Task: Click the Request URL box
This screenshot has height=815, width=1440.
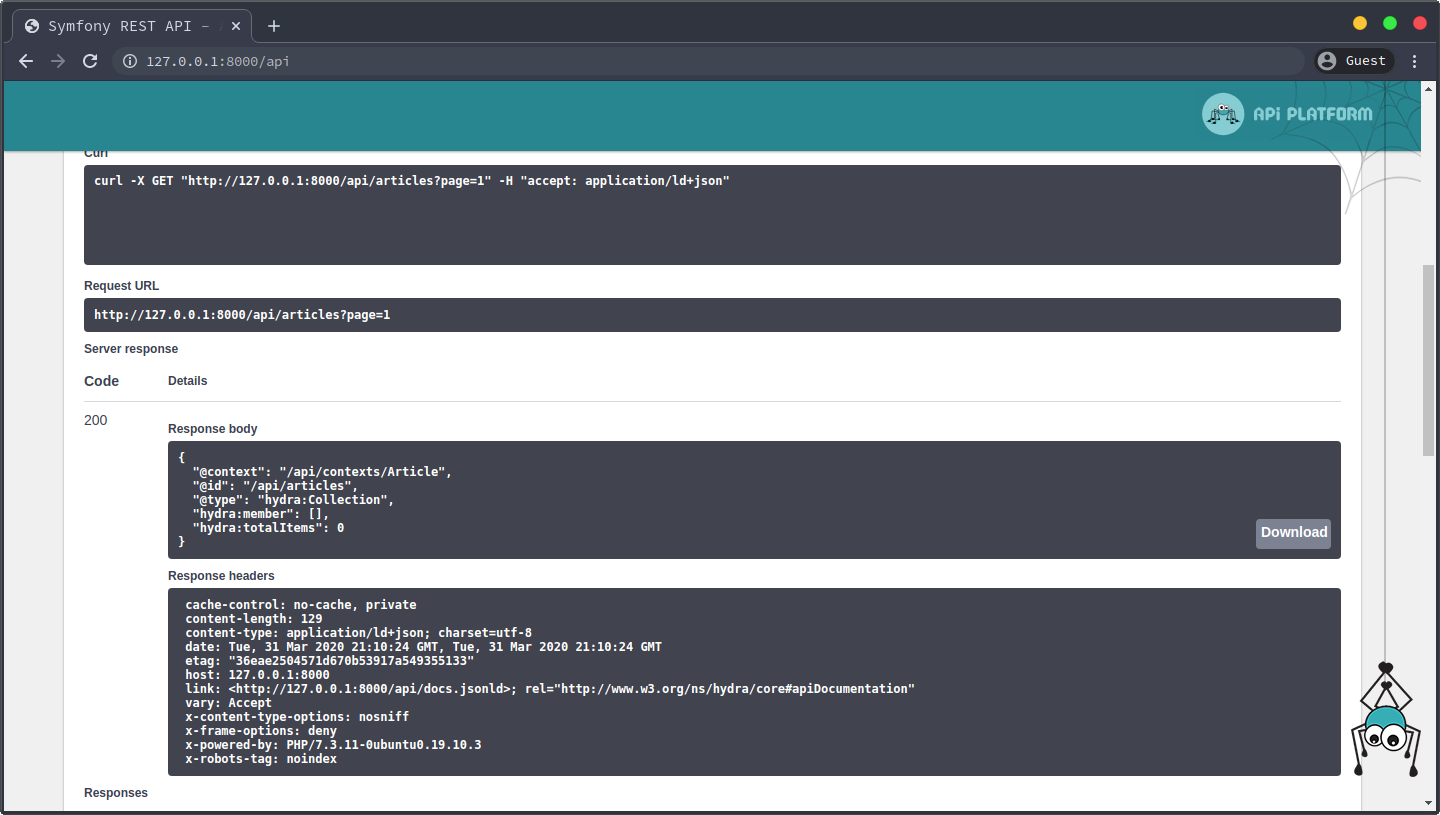Action: click(712, 315)
